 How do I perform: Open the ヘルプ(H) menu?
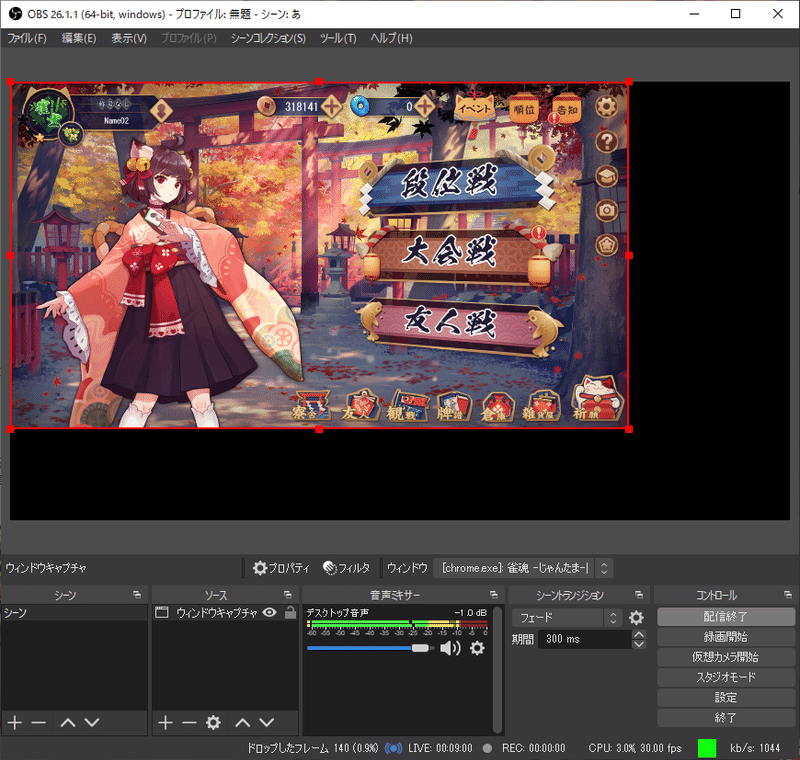click(391, 38)
